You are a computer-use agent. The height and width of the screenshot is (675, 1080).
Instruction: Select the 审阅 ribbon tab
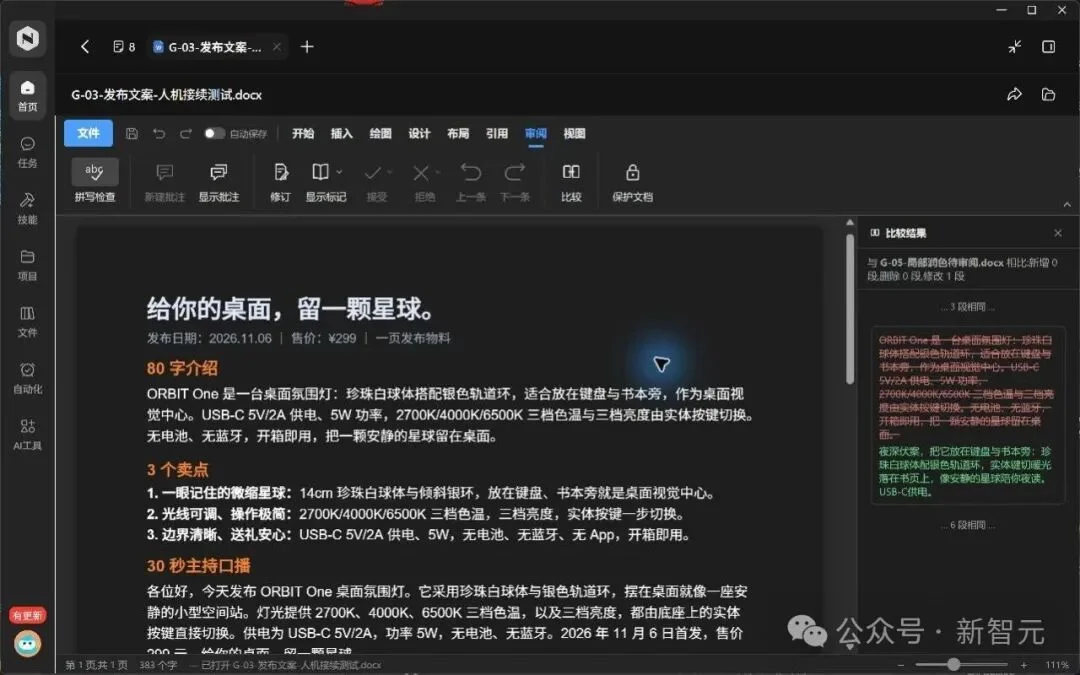535,134
